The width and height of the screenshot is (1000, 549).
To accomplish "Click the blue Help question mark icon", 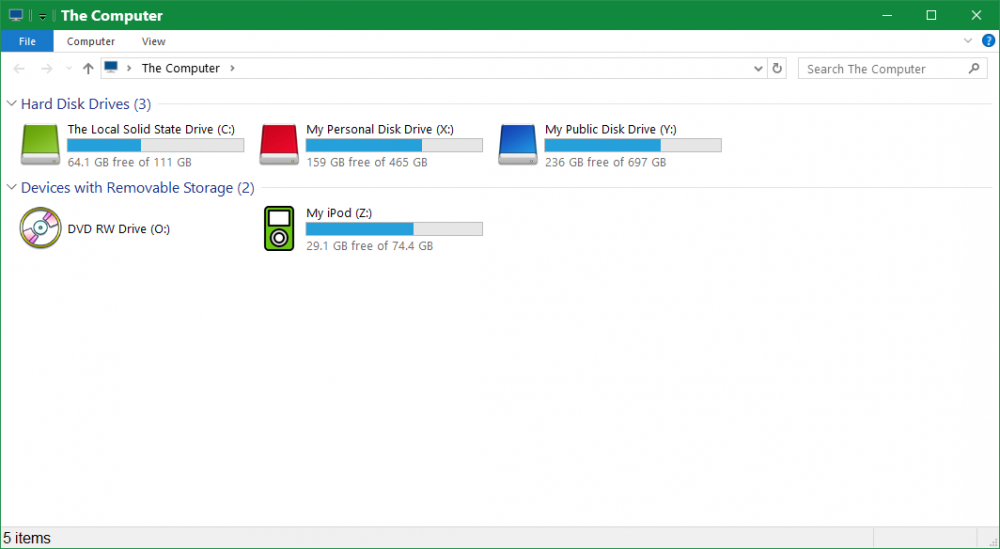I will pos(988,41).
